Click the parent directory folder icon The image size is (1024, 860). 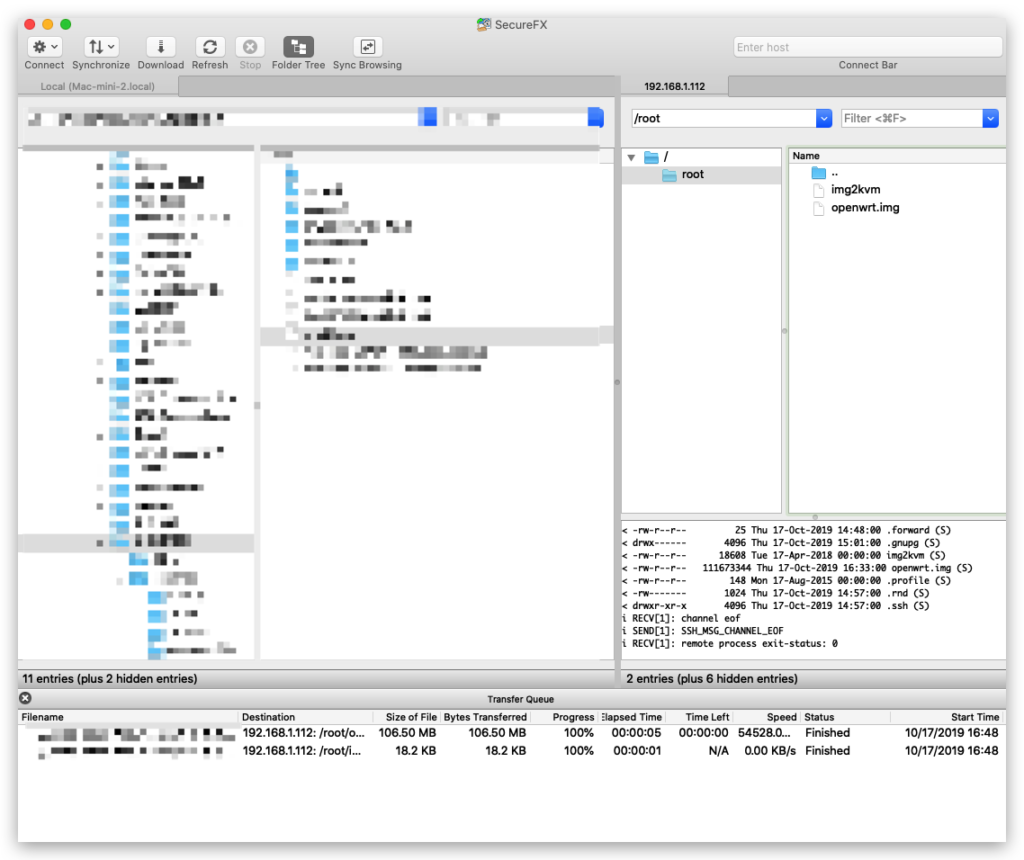click(819, 173)
